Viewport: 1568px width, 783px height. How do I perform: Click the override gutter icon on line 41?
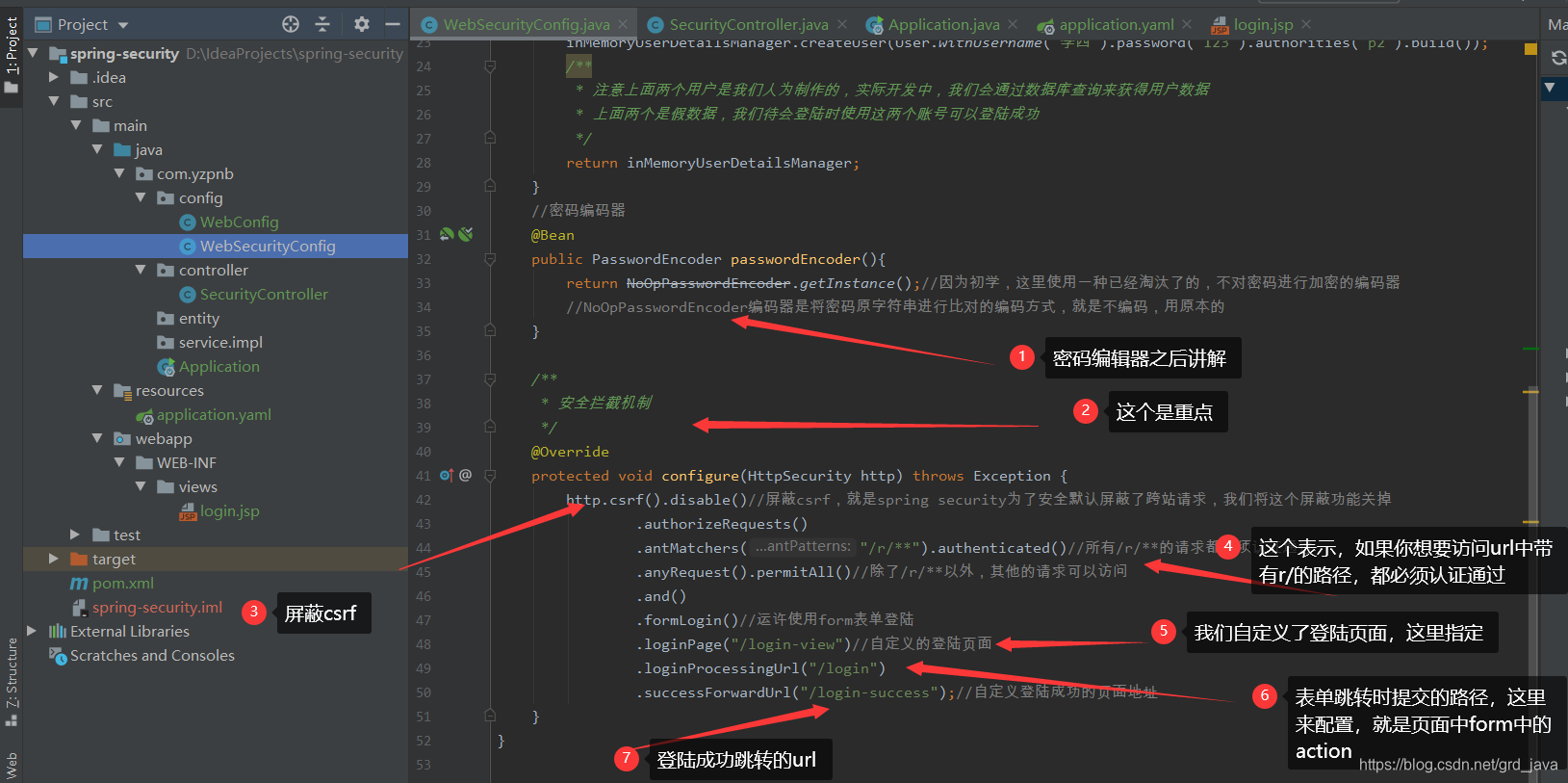click(446, 475)
